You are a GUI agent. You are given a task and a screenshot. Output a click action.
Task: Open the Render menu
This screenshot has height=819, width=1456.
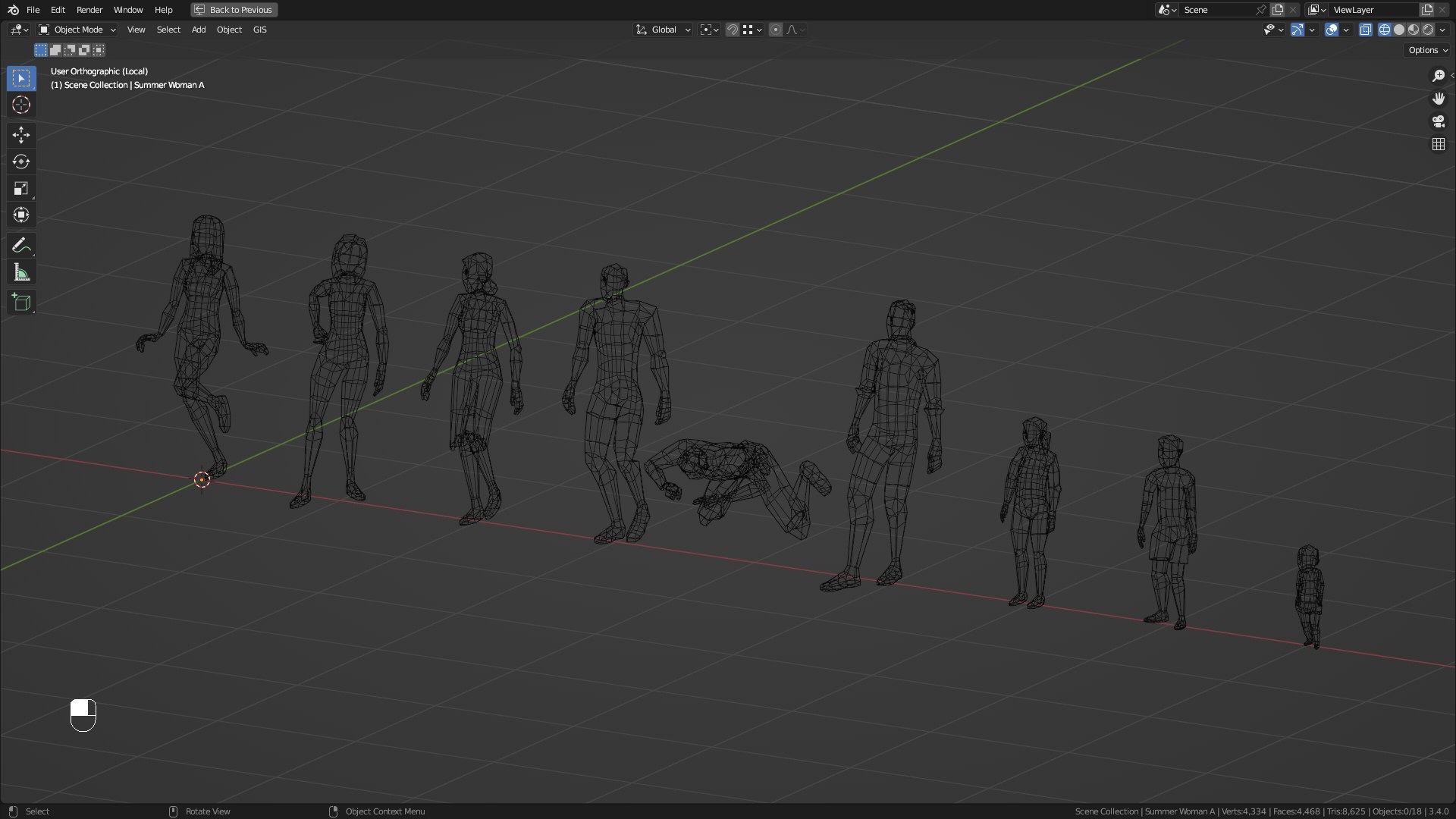(x=89, y=10)
